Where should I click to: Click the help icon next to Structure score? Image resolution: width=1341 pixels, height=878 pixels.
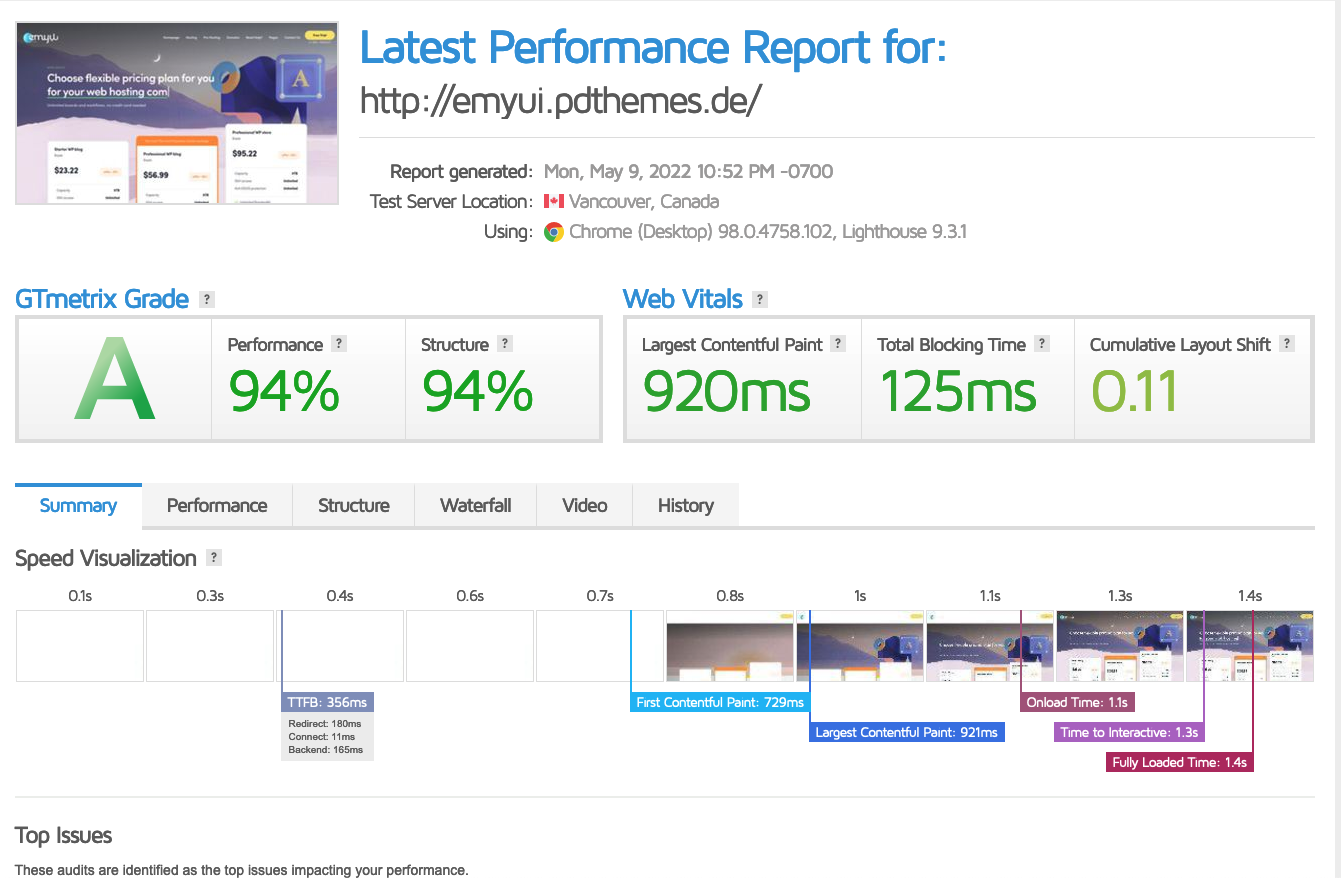tap(505, 344)
